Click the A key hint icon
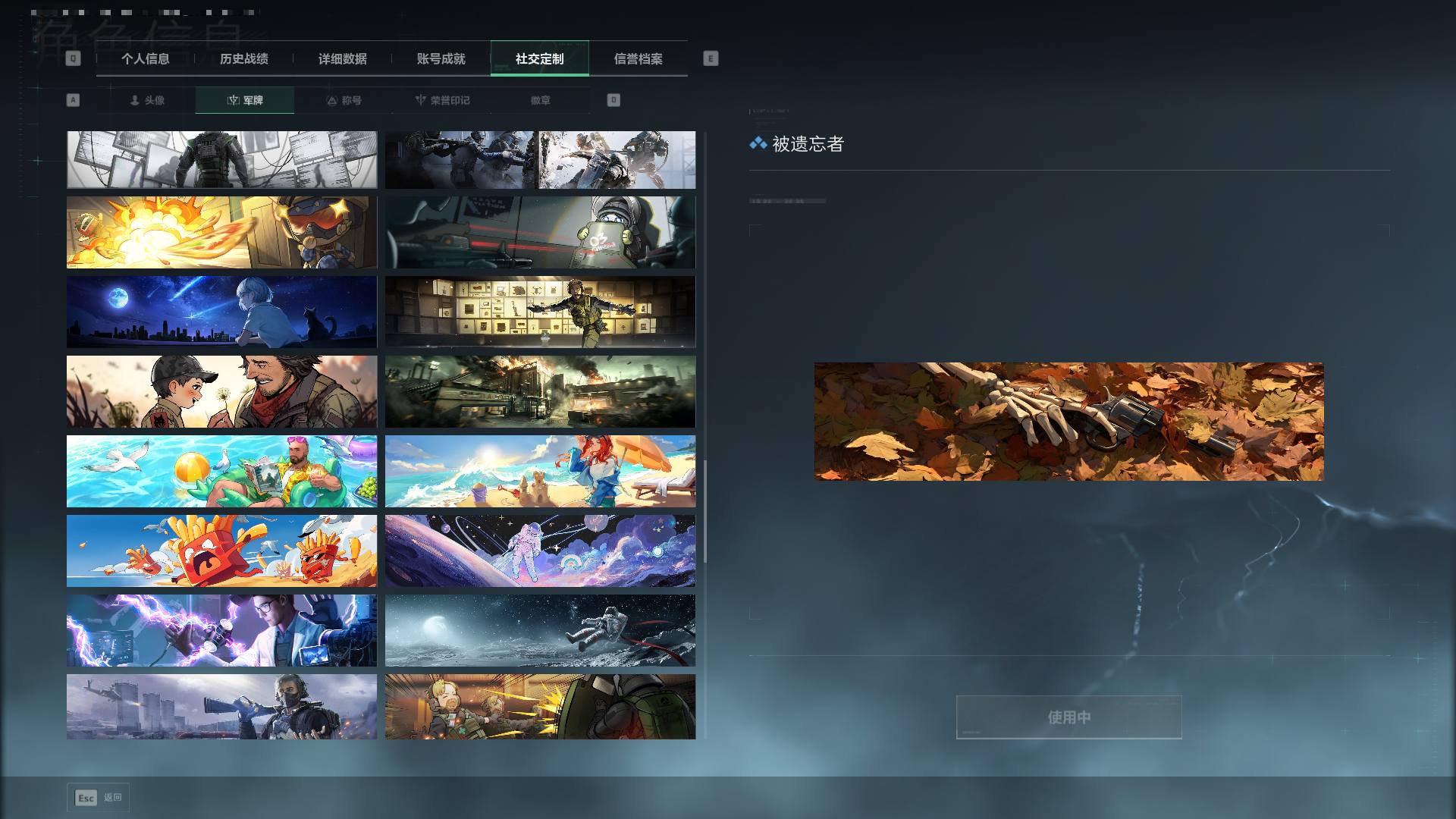The width and height of the screenshot is (1456, 819). click(73, 100)
